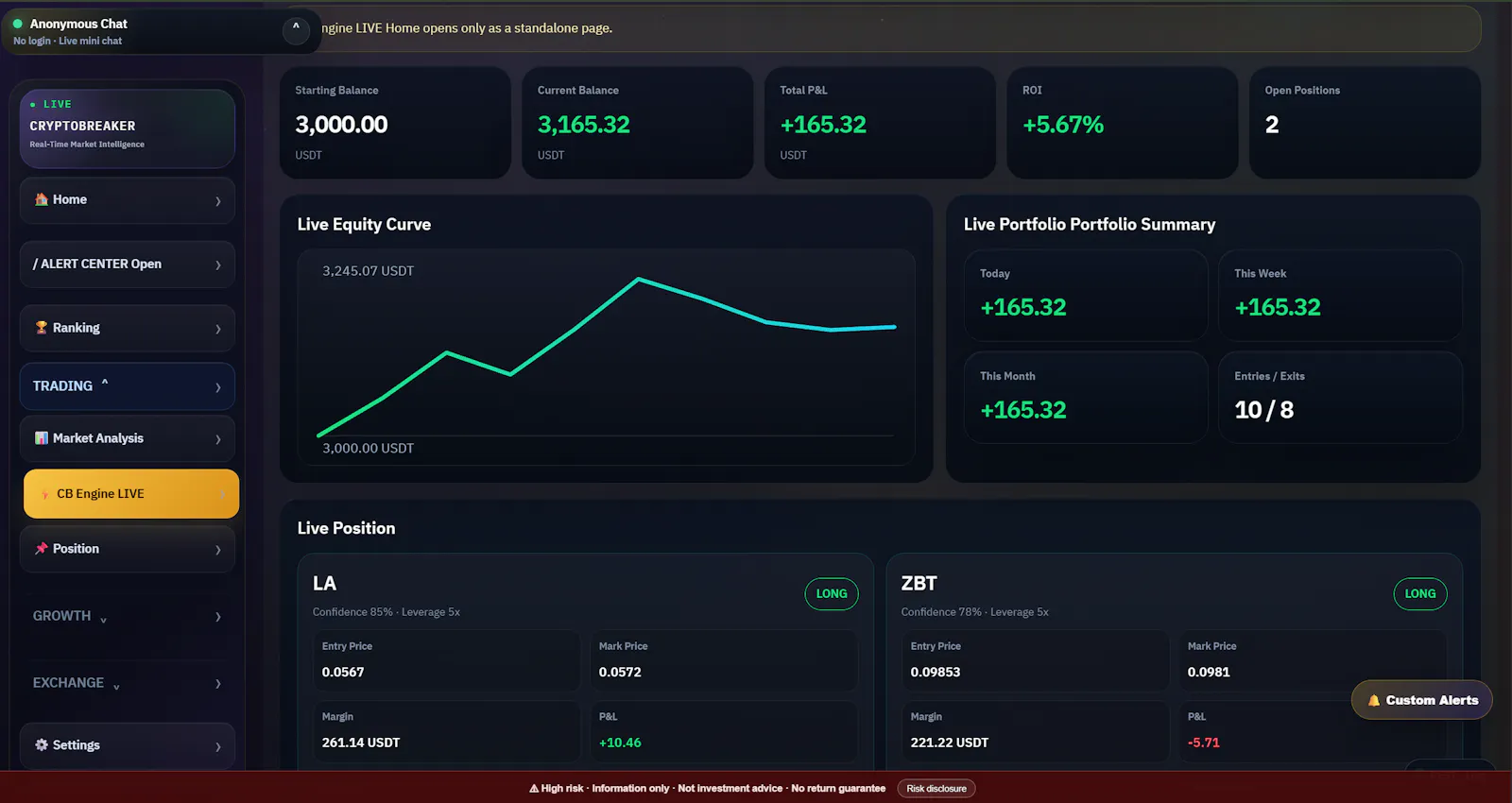
Task: Click ZBT entry price 0.09853
Action: click(936, 673)
